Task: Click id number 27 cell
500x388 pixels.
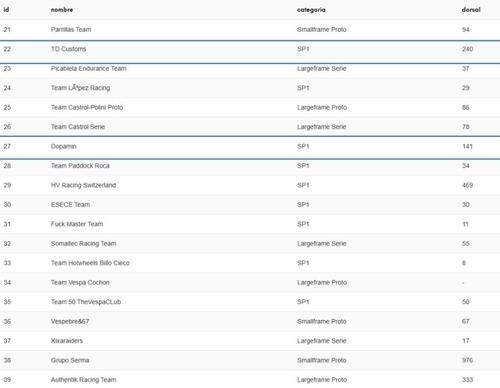Action: click(x=7, y=146)
